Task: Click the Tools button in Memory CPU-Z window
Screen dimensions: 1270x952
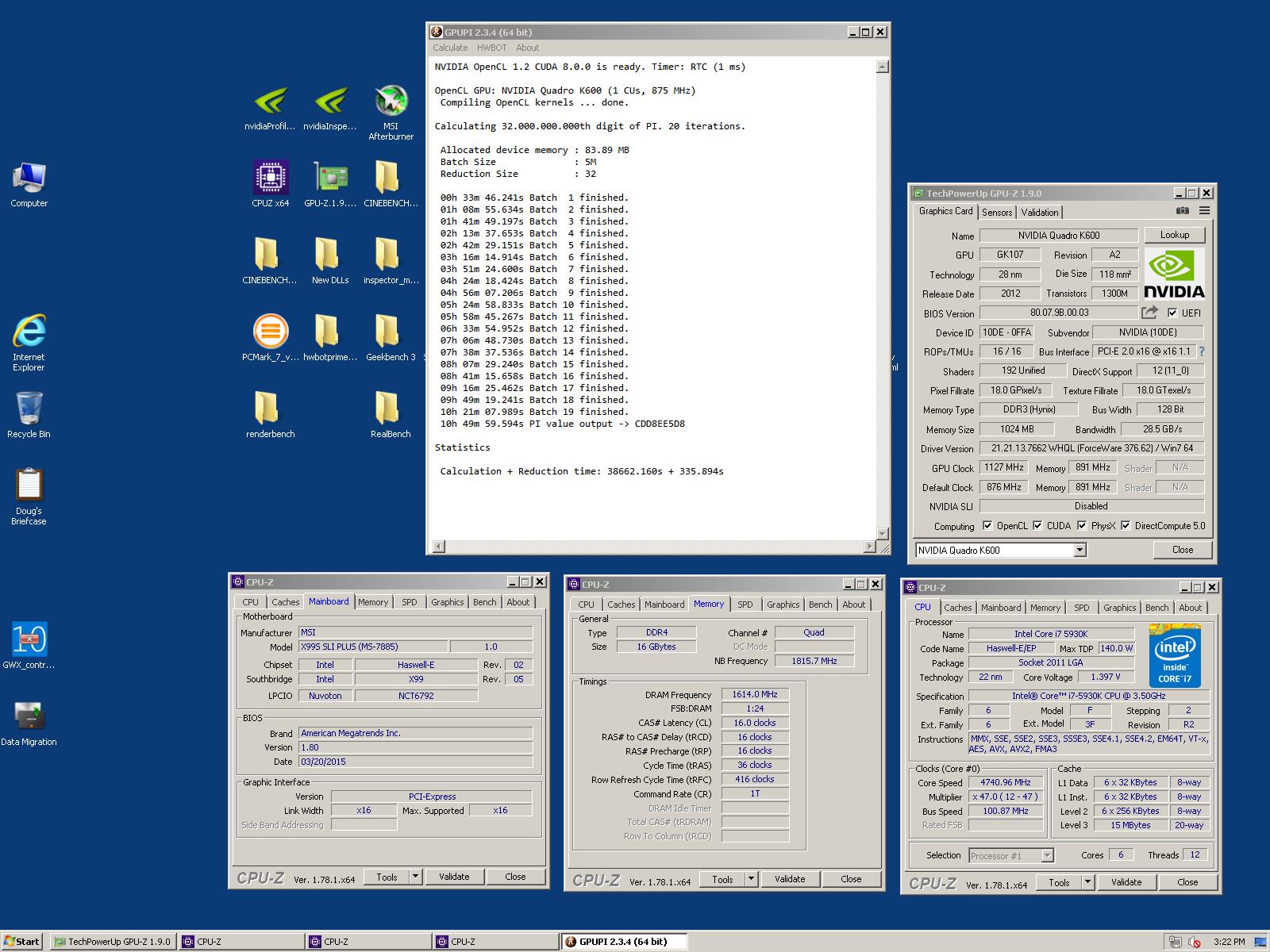Action: pyautogui.click(x=722, y=879)
